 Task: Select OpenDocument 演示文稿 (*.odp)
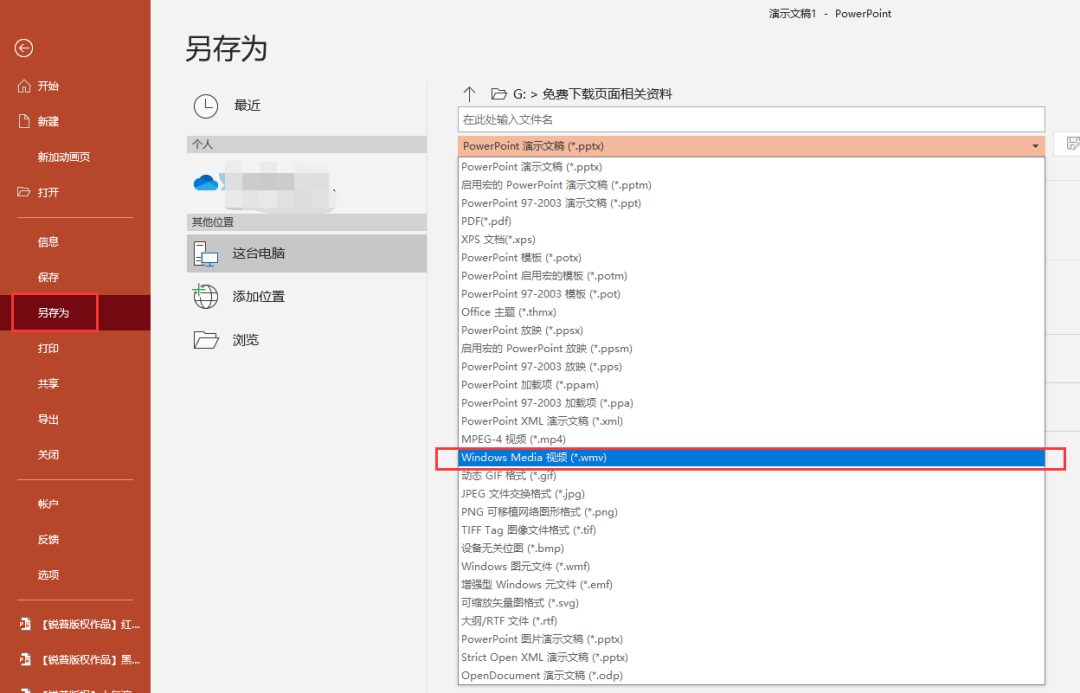pos(751,675)
